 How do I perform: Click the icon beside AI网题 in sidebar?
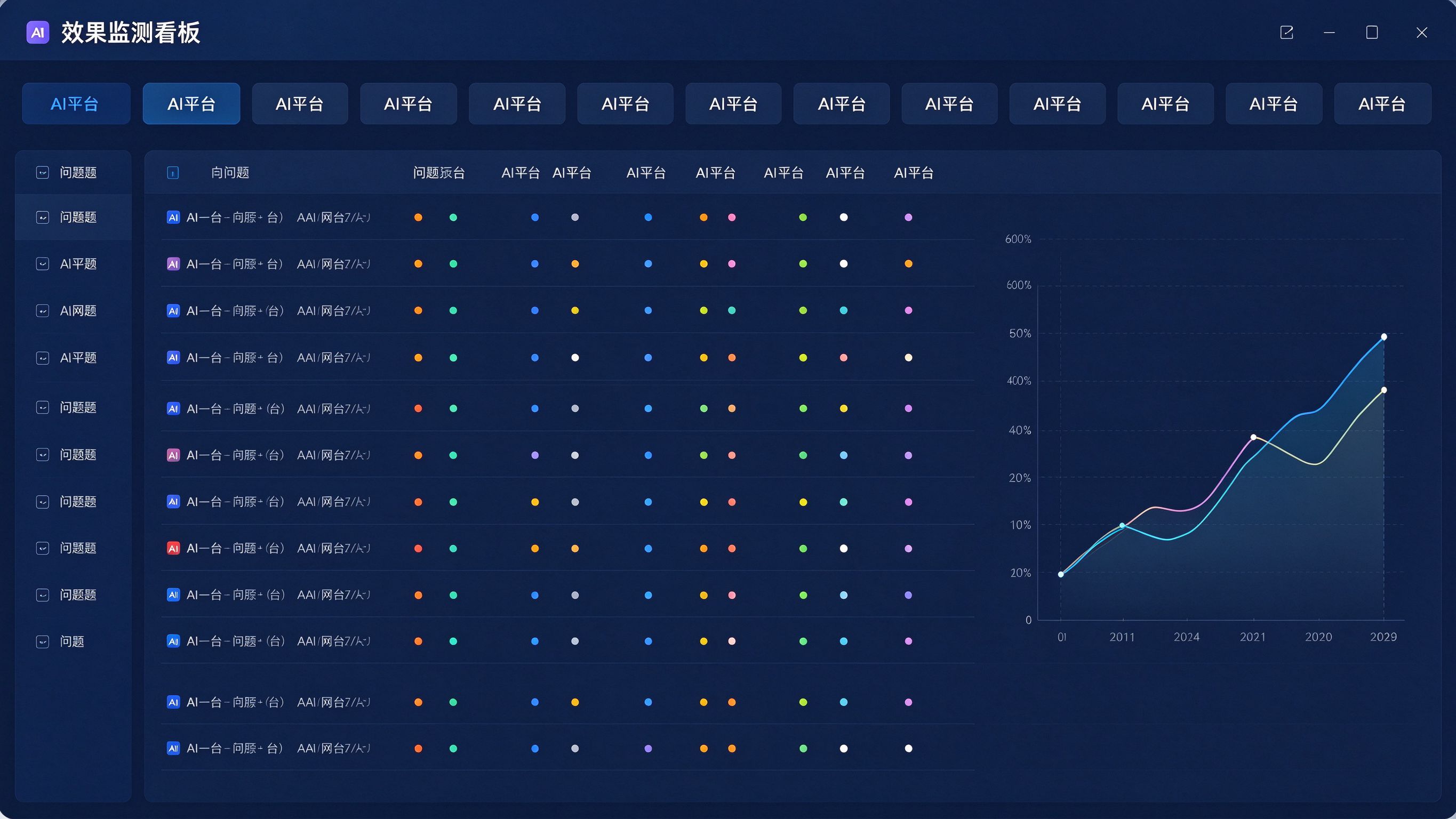click(x=42, y=311)
